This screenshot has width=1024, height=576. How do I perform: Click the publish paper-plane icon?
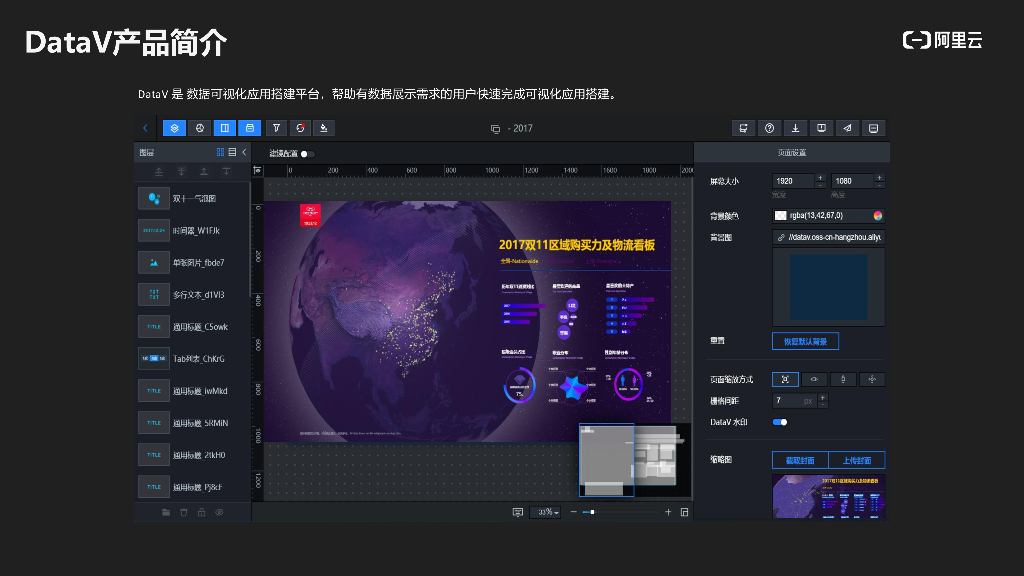coord(847,128)
